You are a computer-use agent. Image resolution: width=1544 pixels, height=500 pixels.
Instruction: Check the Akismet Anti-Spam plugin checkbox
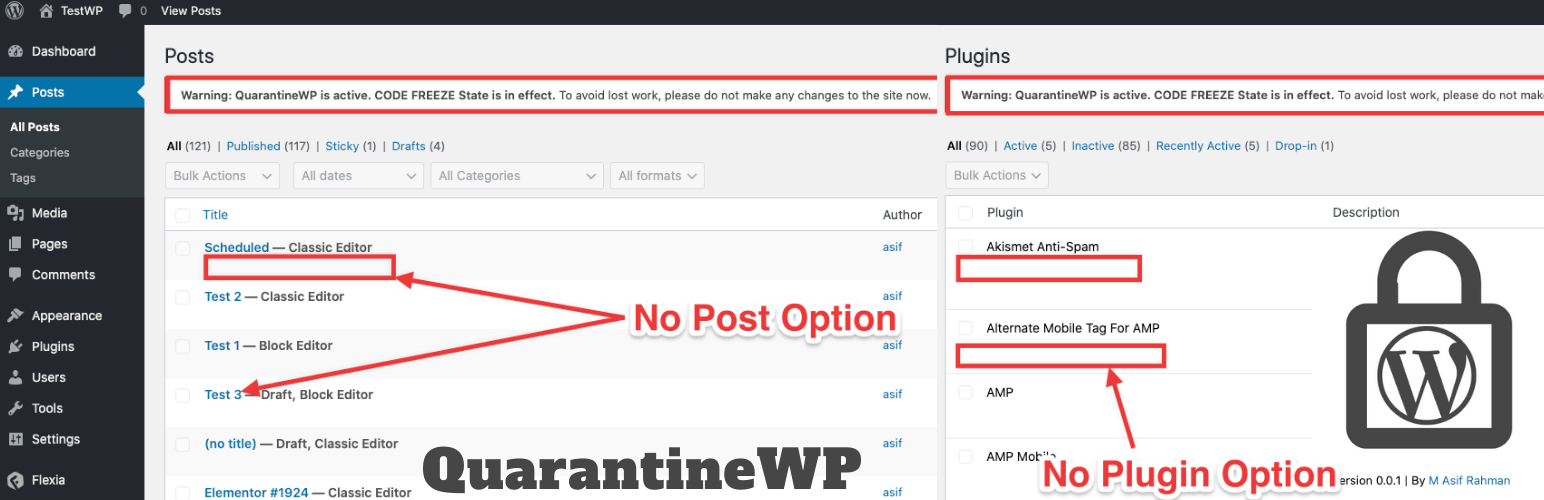pyautogui.click(x=965, y=247)
